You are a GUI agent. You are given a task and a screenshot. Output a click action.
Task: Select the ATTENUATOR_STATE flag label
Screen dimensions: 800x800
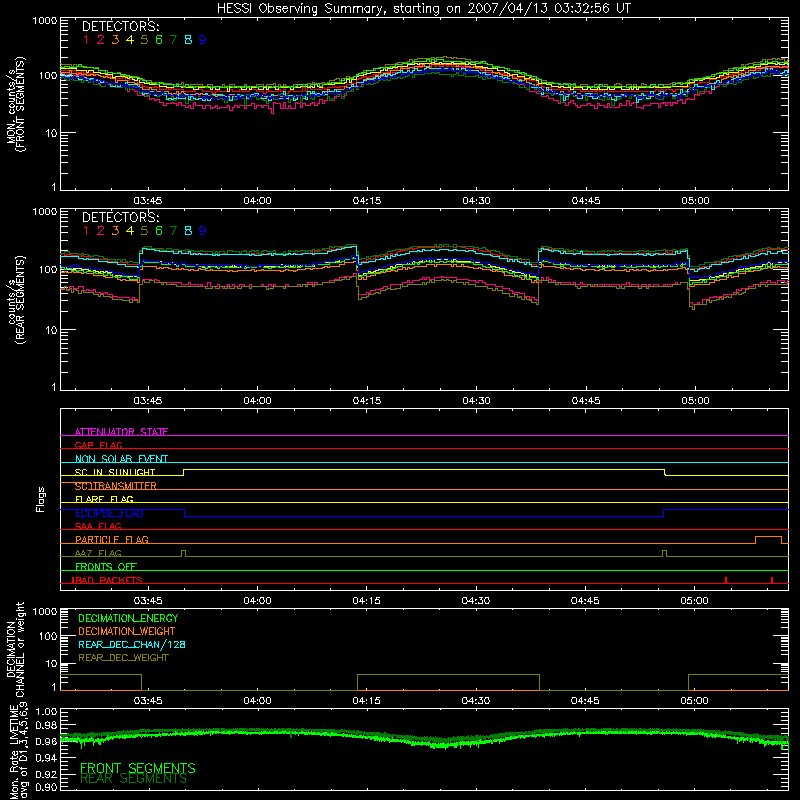coord(121,432)
